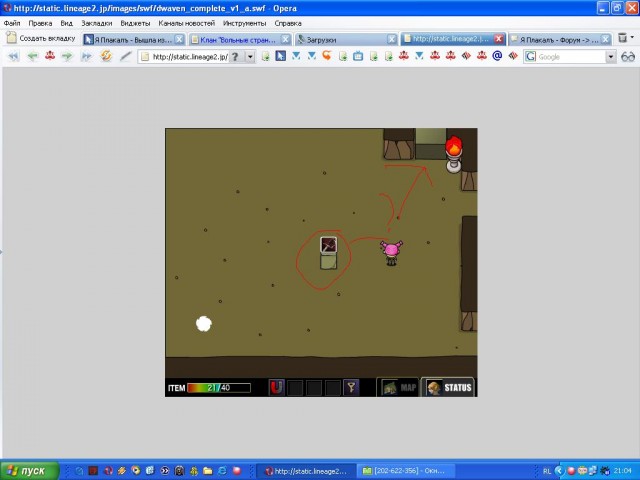The height and width of the screenshot is (480, 640).
Task: Open the Каналы новостей menu
Action: (187, 23)
